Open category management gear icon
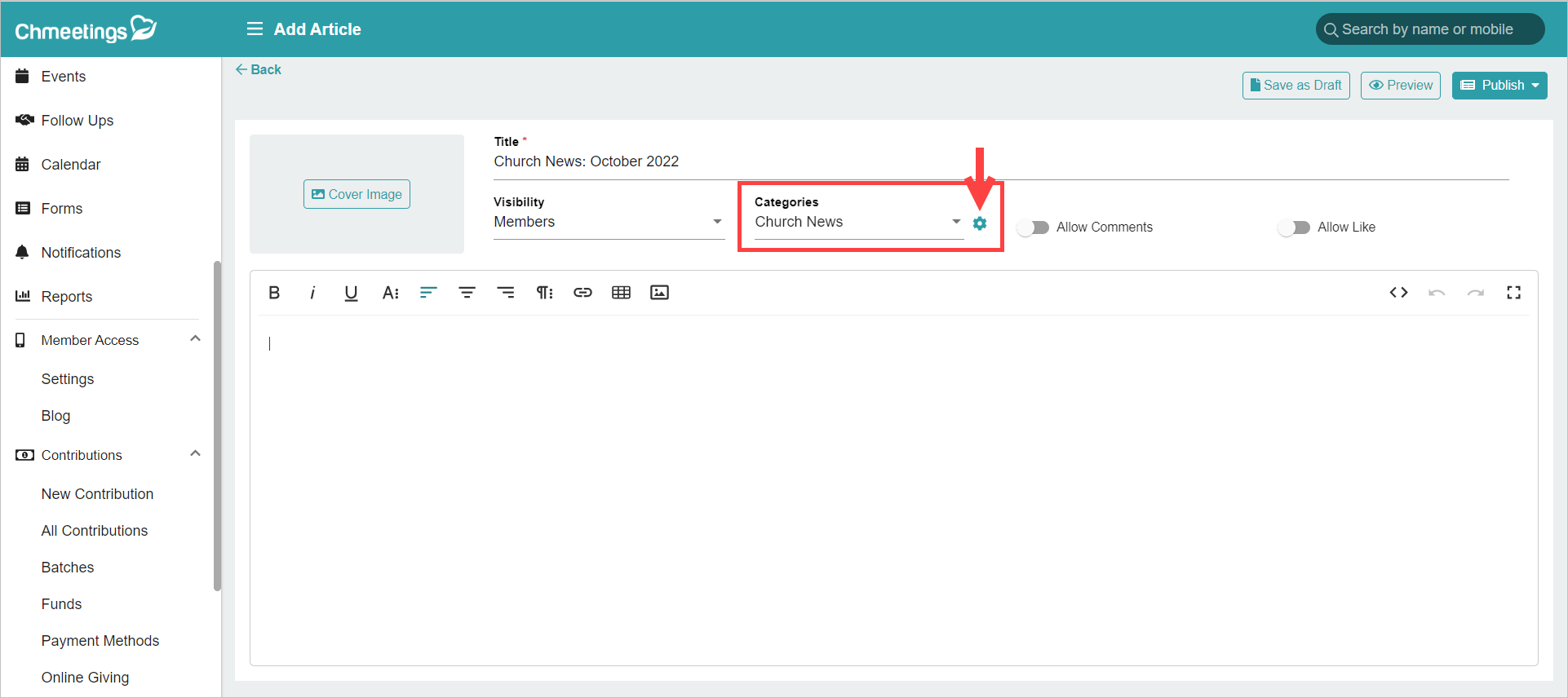1568x698 pixels. click(980, 223)
